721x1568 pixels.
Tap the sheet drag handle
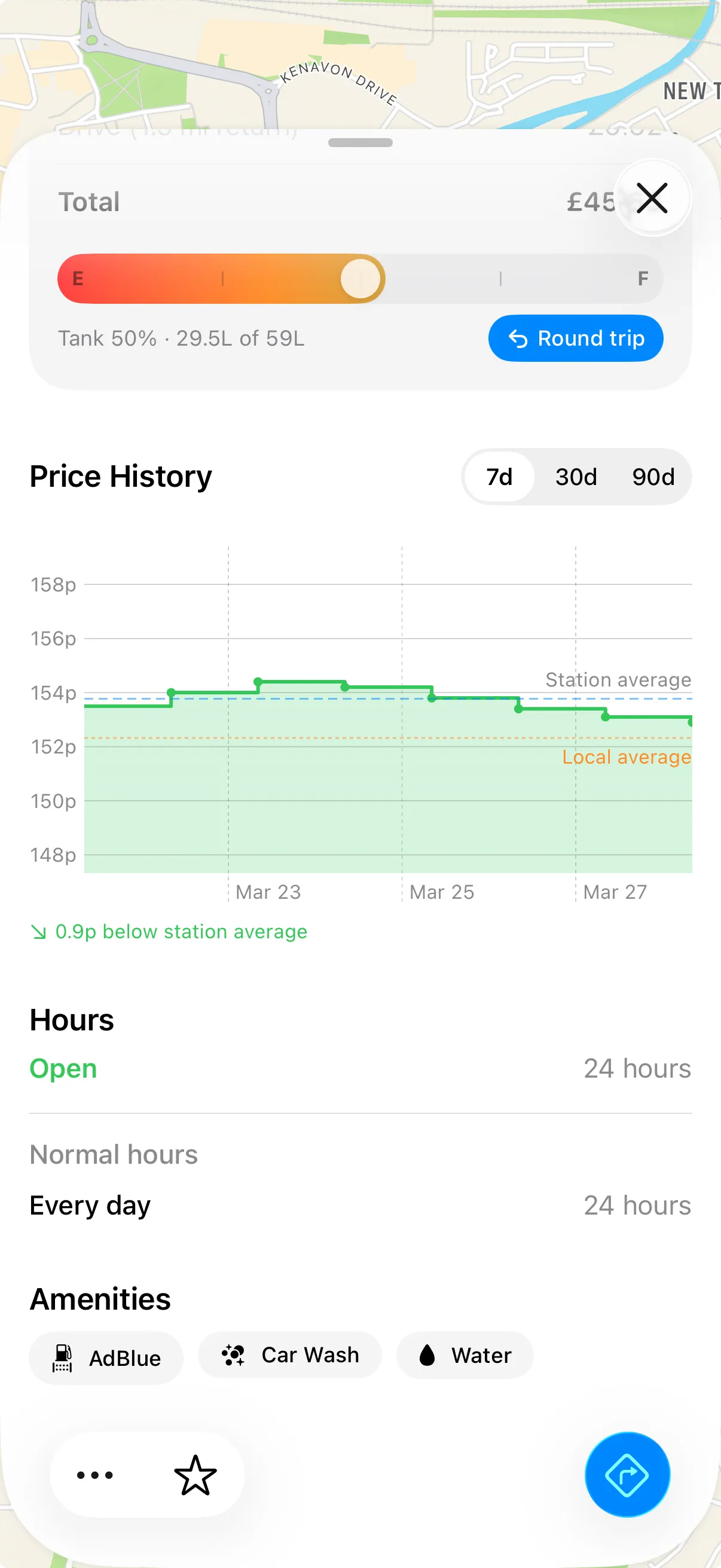click(360, 143)
